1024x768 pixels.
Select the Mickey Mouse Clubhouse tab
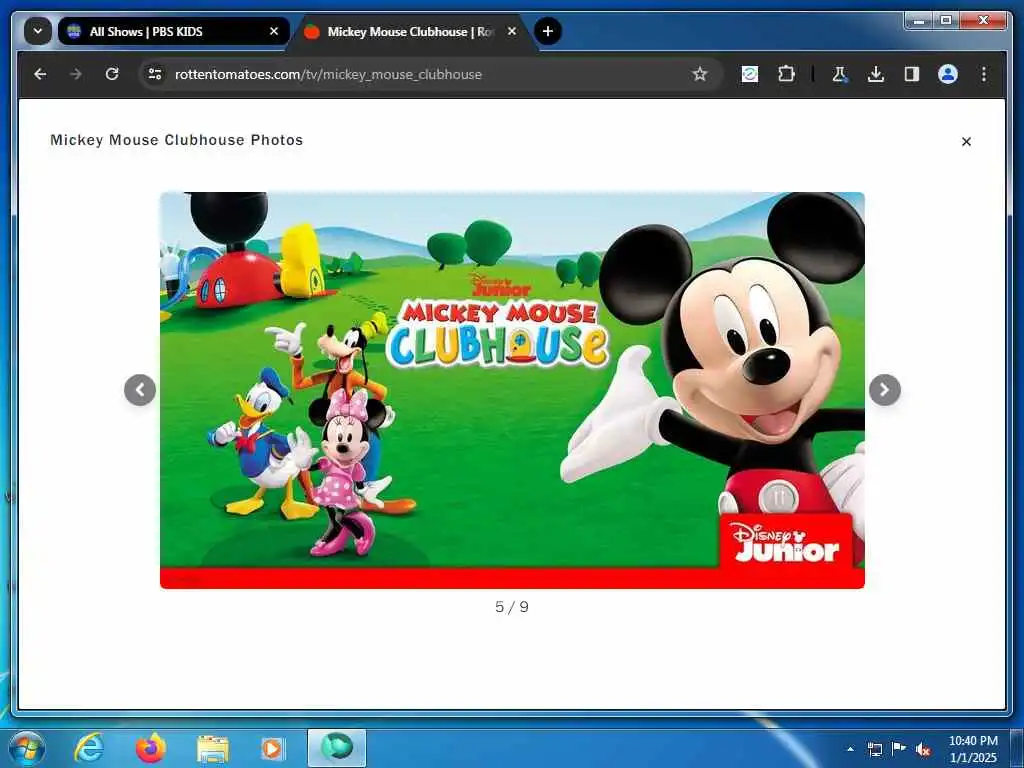click(x=413, y=31)
